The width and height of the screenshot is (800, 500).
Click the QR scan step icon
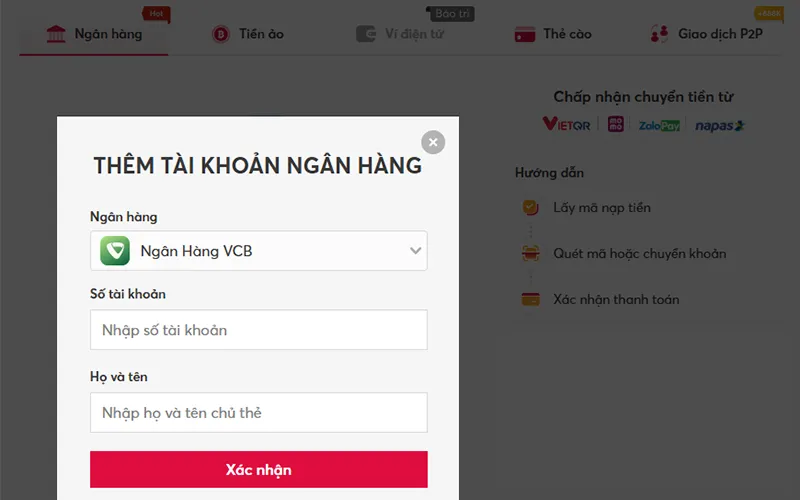point(531,253)
